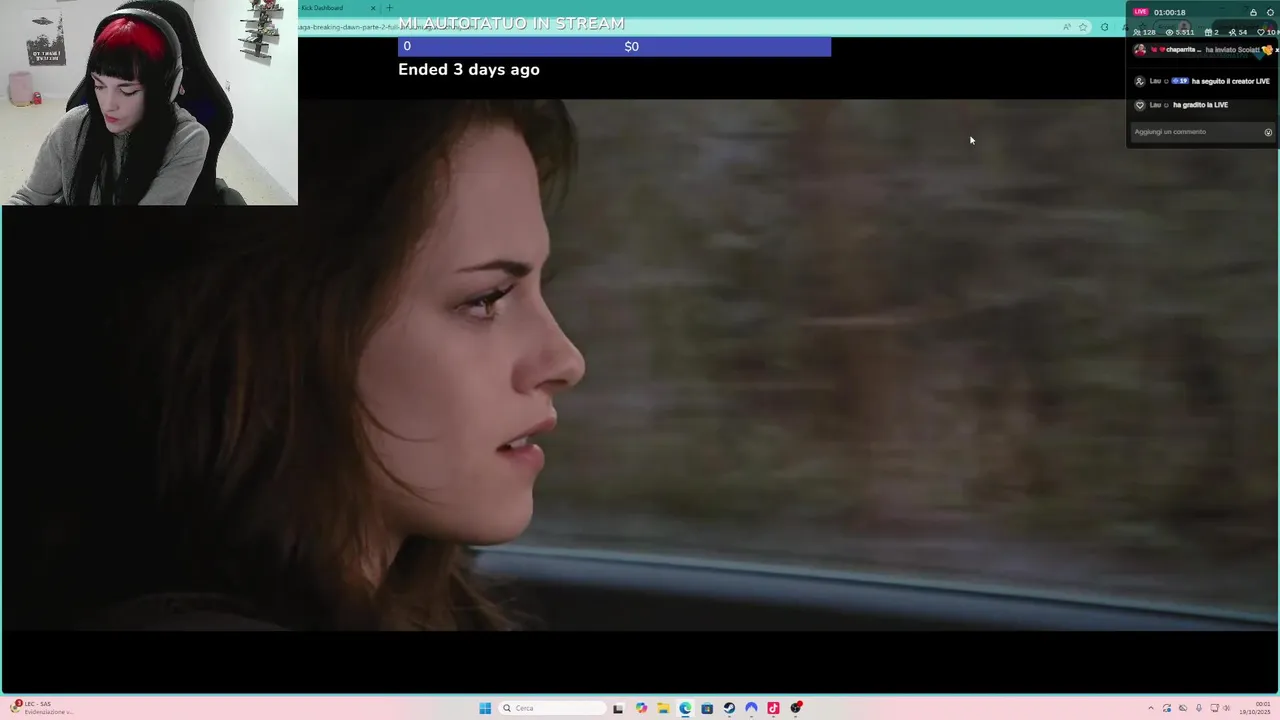
Task: View the 5.511 total views count
Action: (1181, 32)
